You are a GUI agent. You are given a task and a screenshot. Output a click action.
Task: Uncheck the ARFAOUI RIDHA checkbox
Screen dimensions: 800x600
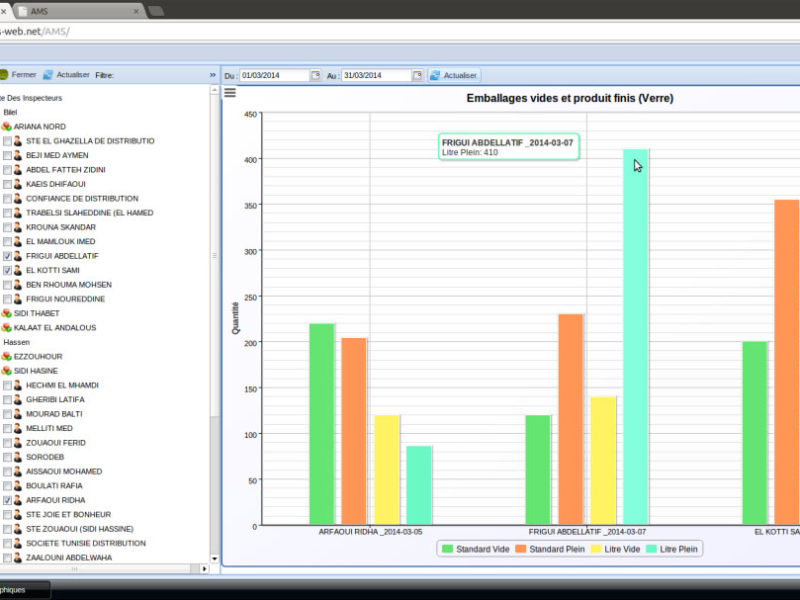point(7,500)
